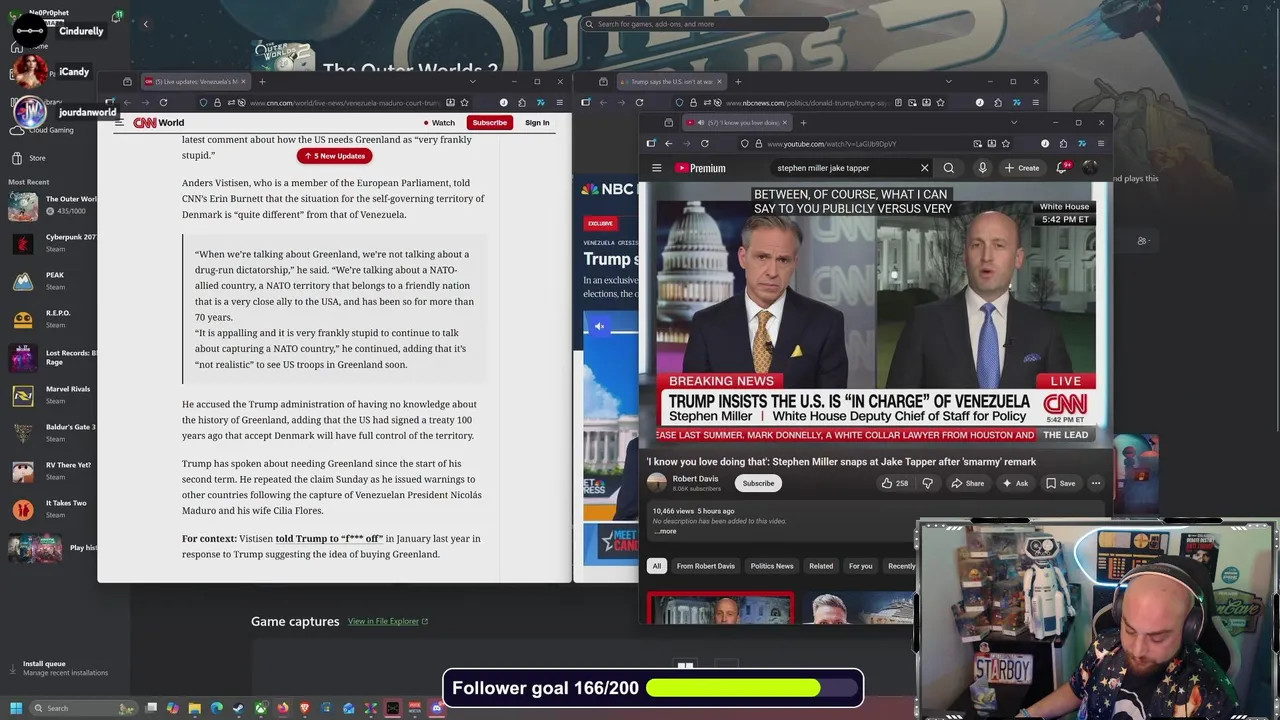Go back in the Xbox app

(145, 24)
